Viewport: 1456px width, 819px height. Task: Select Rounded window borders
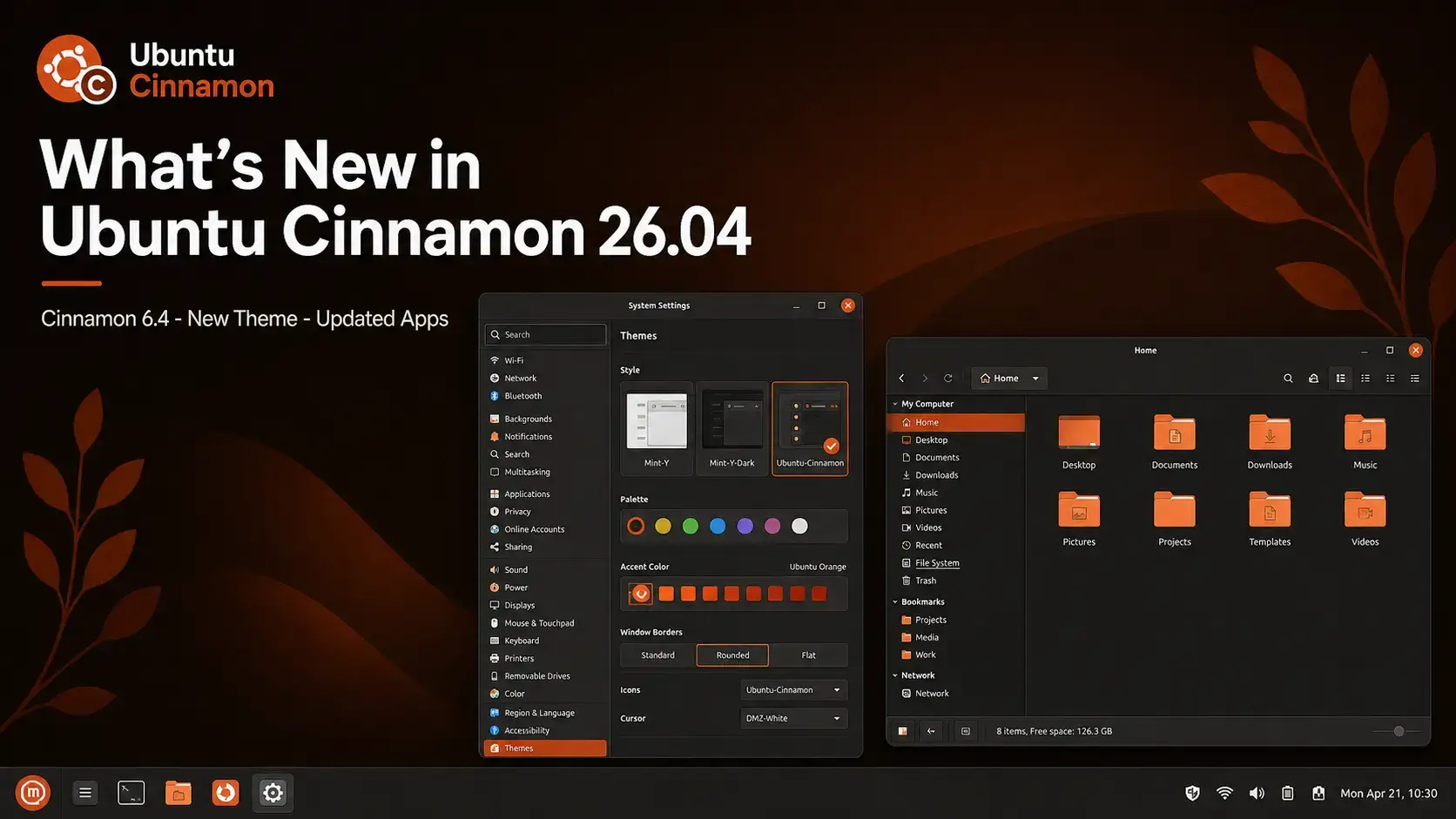pos(732,655)
